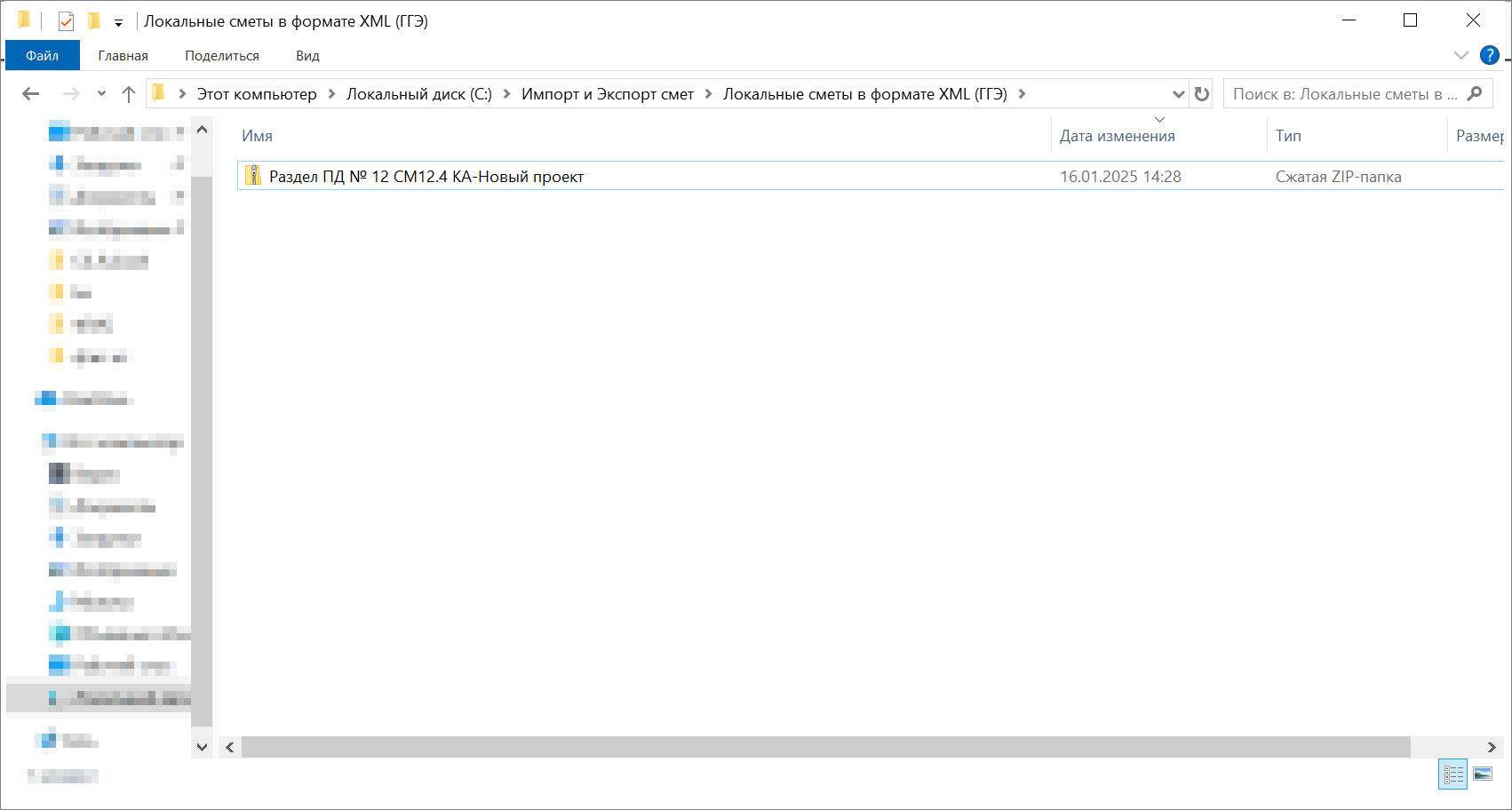
Task: Go up one folder level
Action: [129, 94]
